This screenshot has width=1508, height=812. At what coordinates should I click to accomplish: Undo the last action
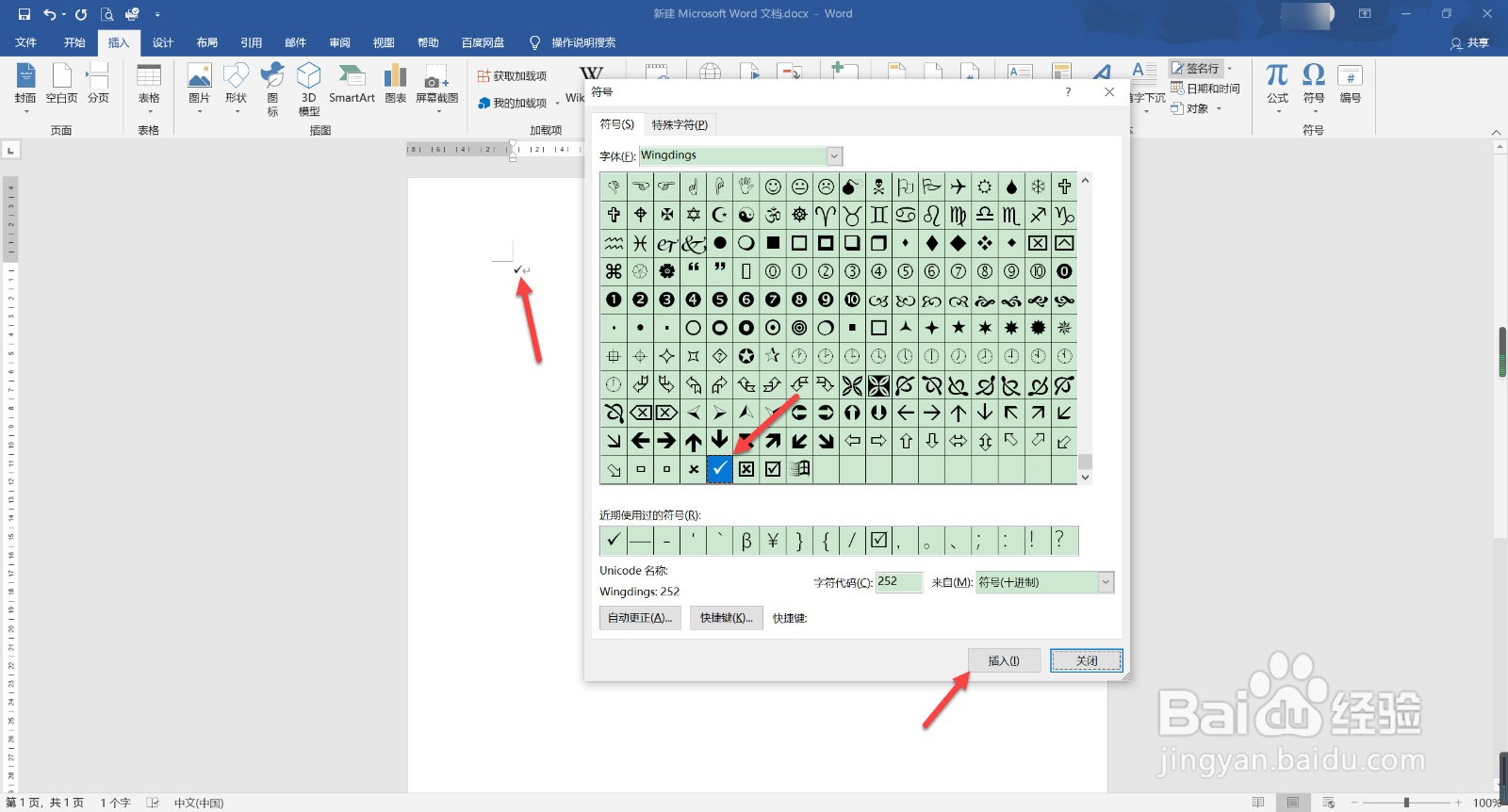50,14
